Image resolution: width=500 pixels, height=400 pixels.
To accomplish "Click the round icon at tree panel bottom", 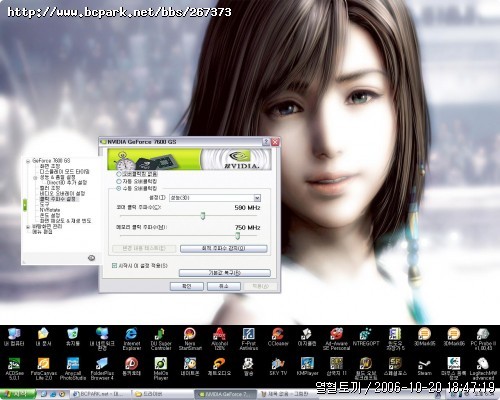I will pyautogui.click(x=91, y=258).
